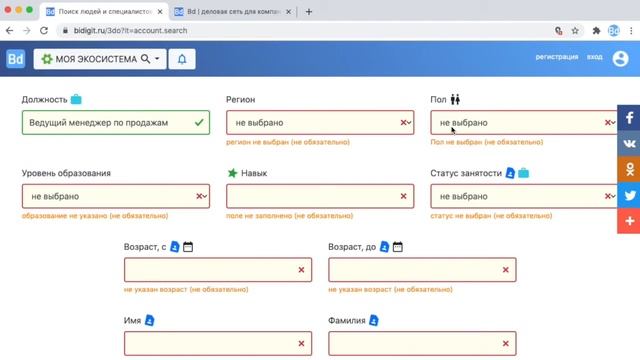
Task: Open the МОЯ ЭКОСИСТЕМА dropdown menu
Action: click(x=100, y=59)
